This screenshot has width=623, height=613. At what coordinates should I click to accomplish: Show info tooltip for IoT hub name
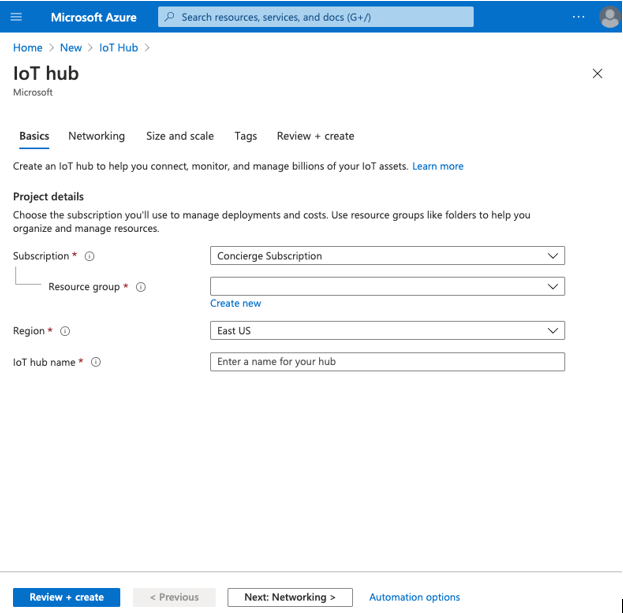(96, 362)
